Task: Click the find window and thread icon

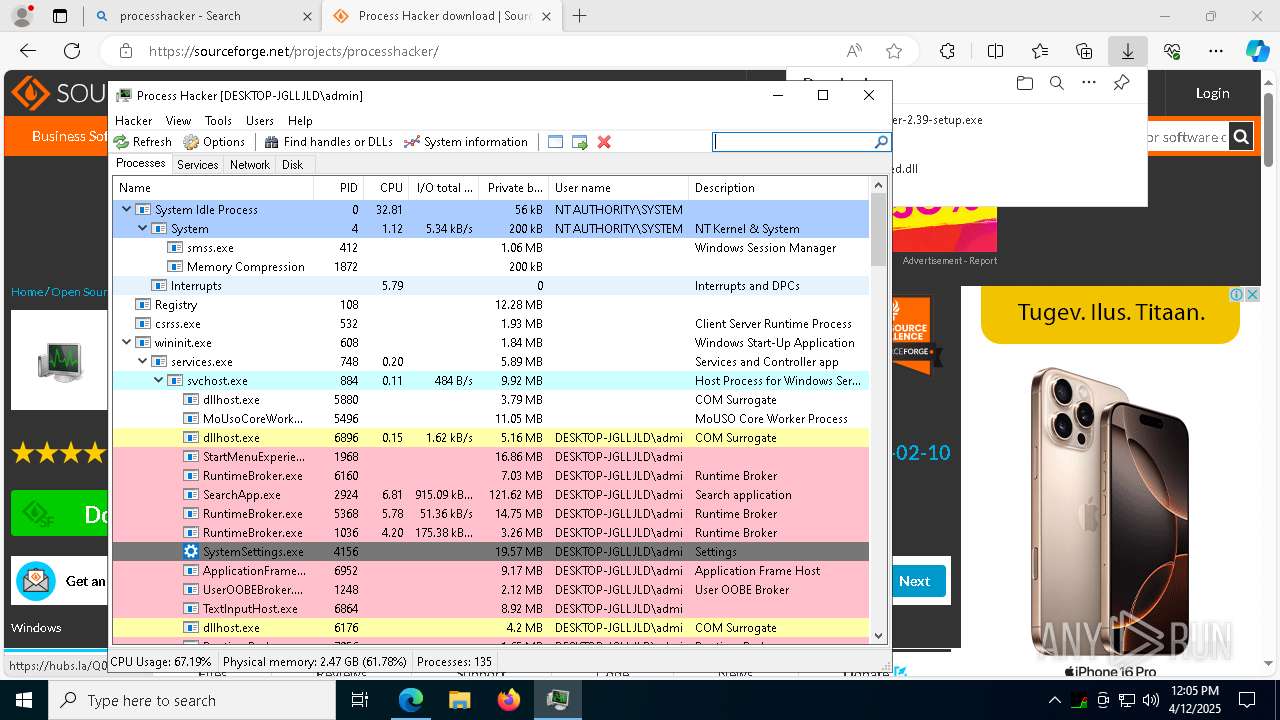Action: [580, 142]
